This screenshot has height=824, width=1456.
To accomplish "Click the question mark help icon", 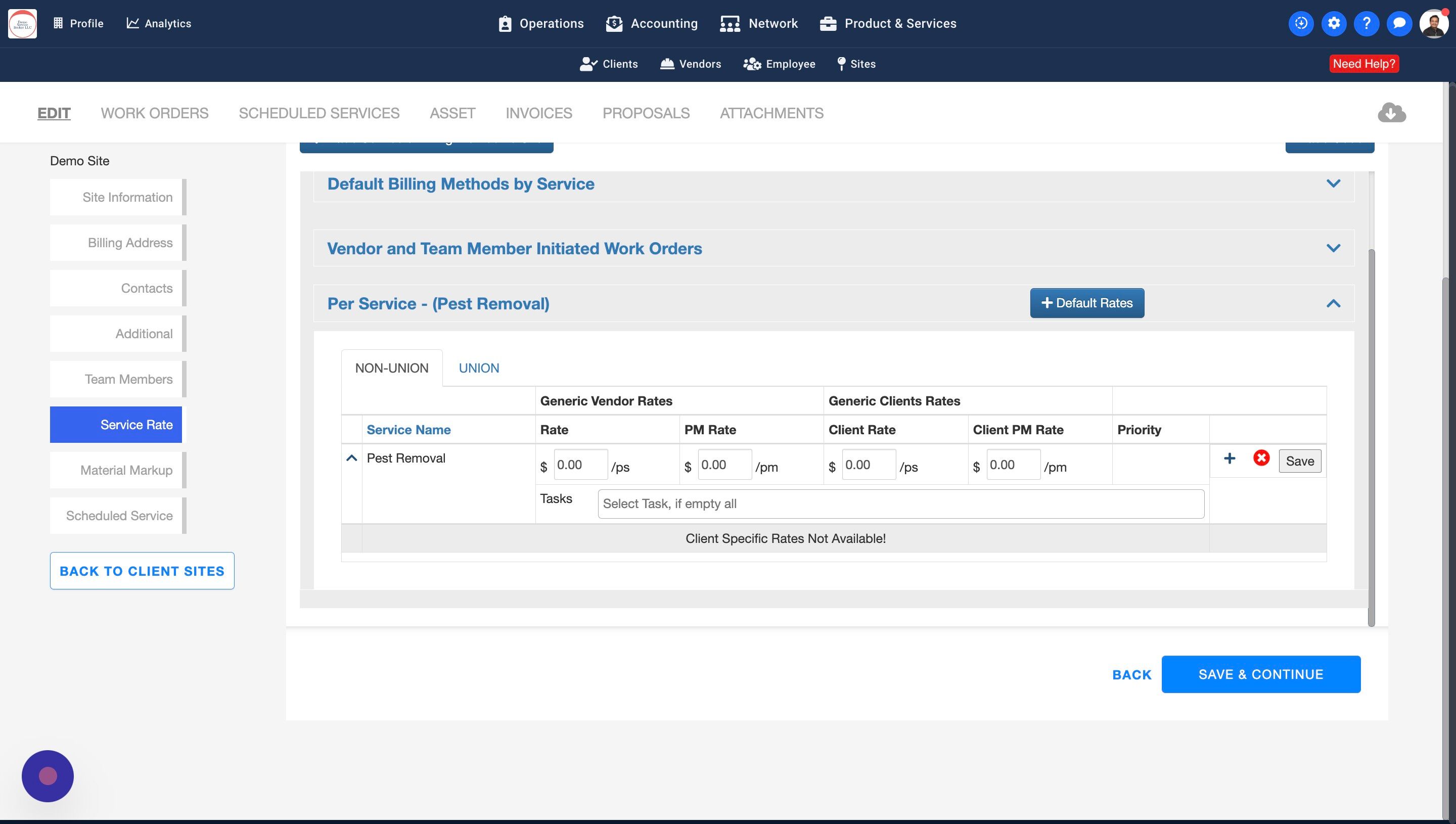I will pyautogui.click(x=1366, y=23).
